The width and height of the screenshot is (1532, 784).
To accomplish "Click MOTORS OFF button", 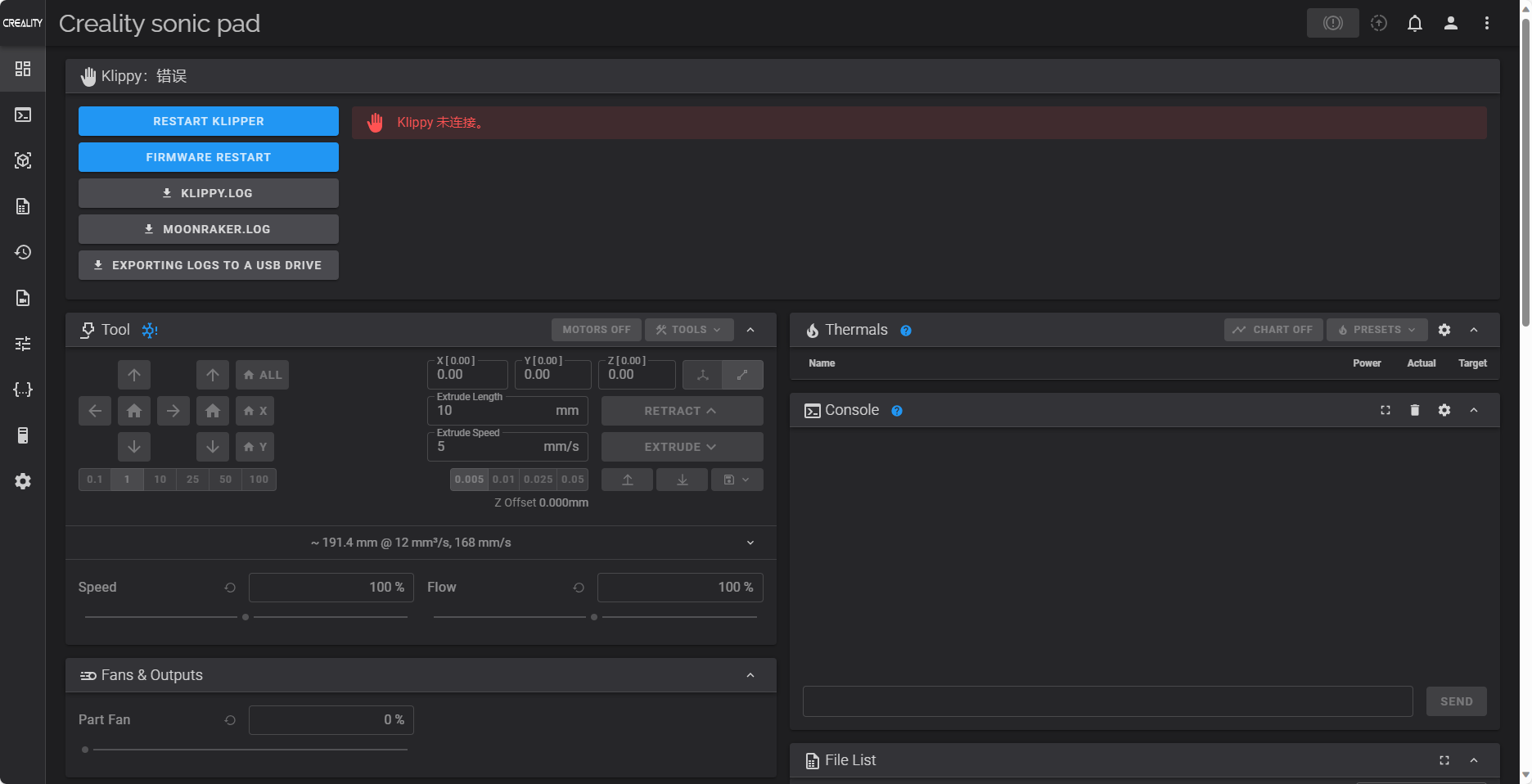I will tap(597, 330).
